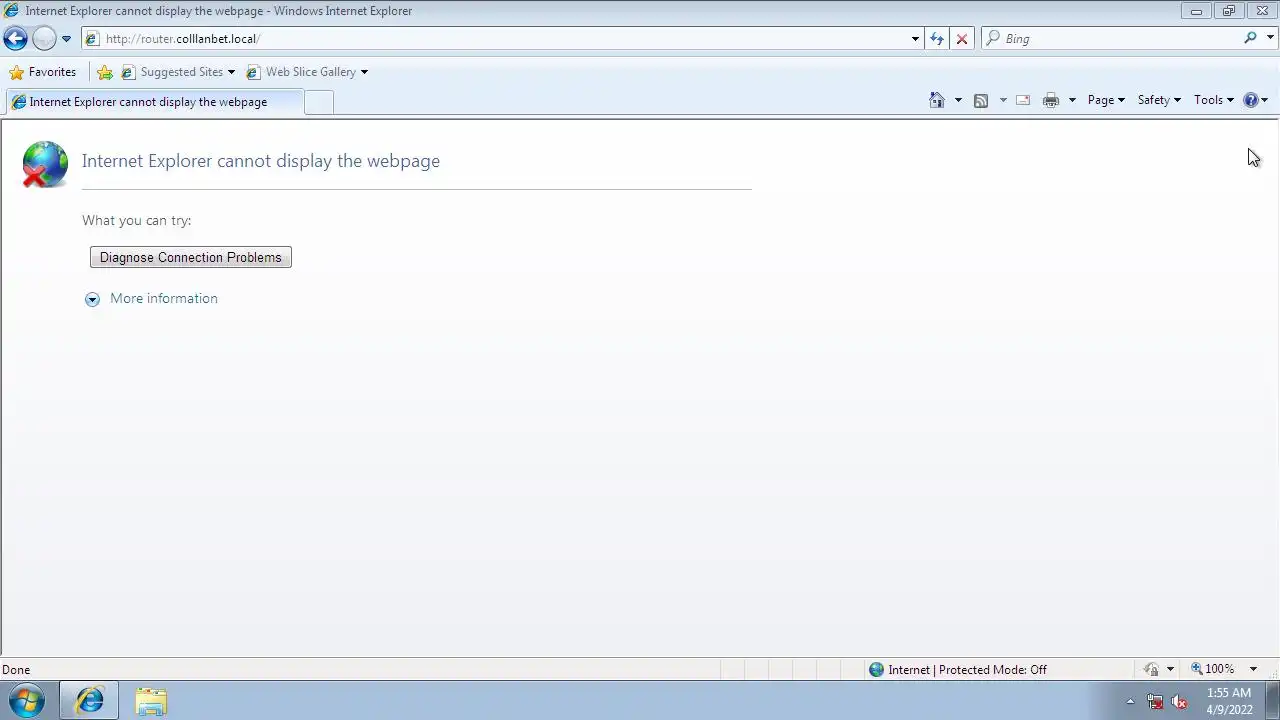The image size is (1280, 720).
Task: Click the Forward navigation arrow button
Action: pos(44,39)
